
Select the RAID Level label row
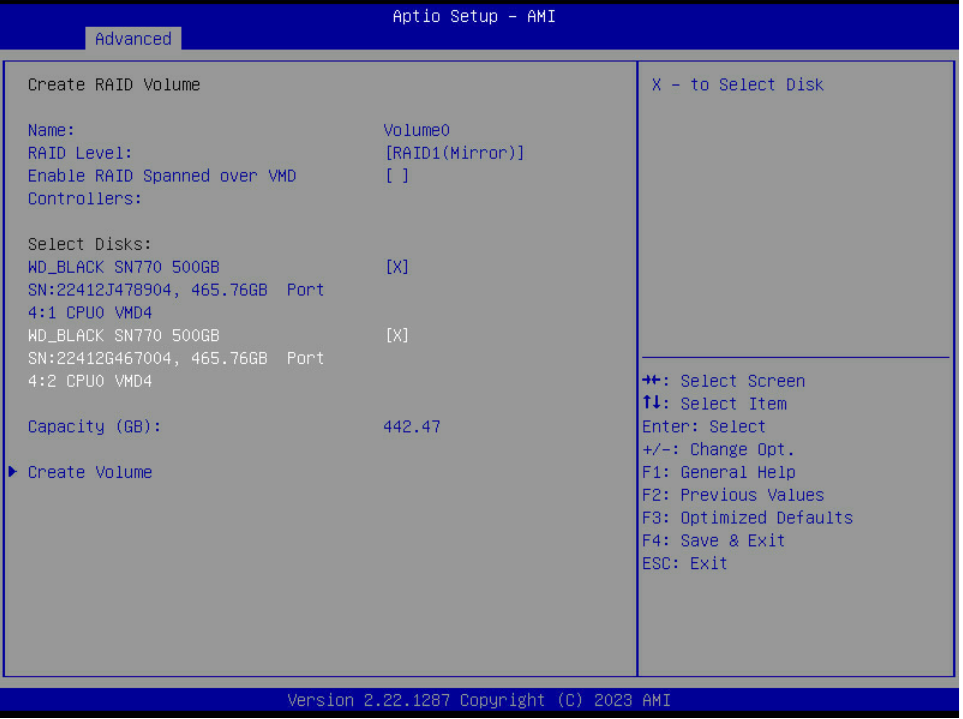(x=80, y=153)
